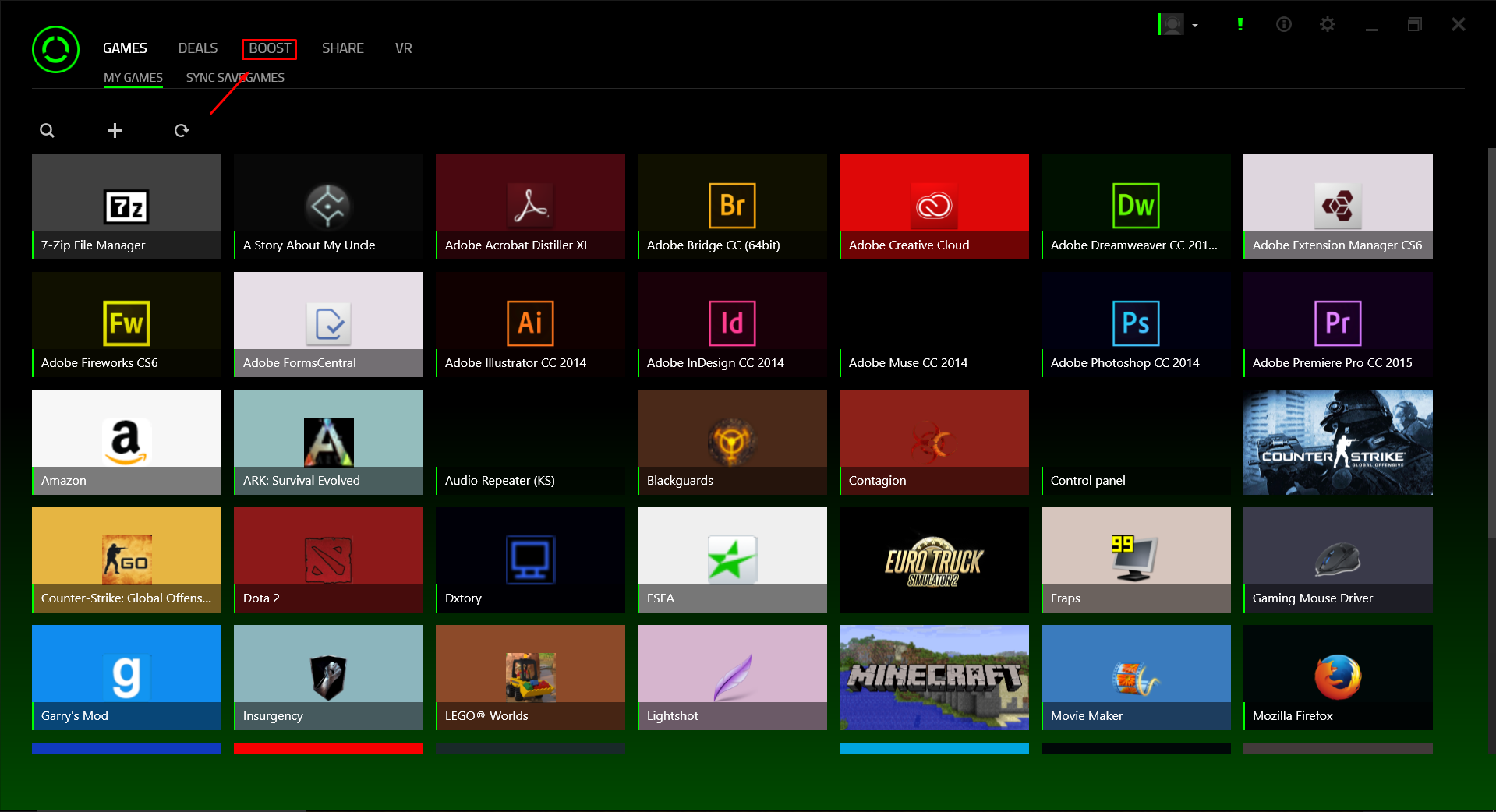Image resolution: width=1496 pixels, height=812 pixels.
Task: Launch ARK: Survival Evolved tile
Action: point(328,442)
